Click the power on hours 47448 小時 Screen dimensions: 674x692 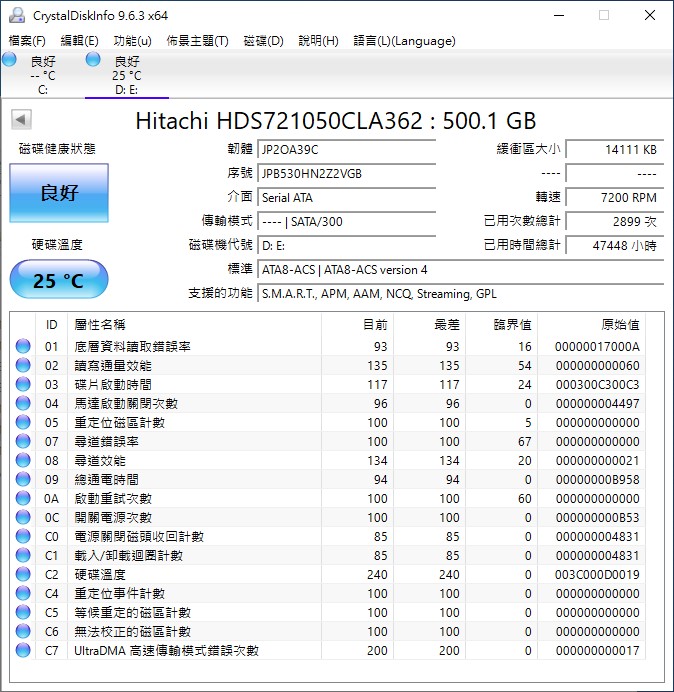[x=614, y=245]
